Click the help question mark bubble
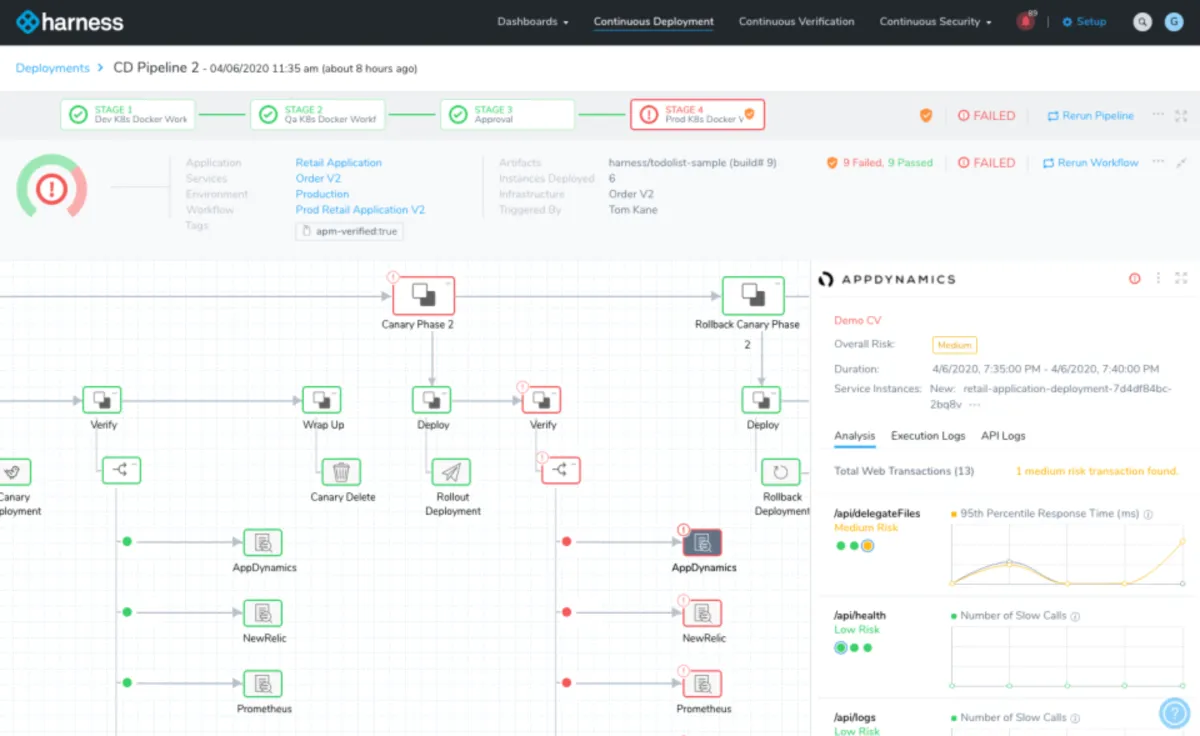Screen dimensions: 1200x736 coord(1174,712)
